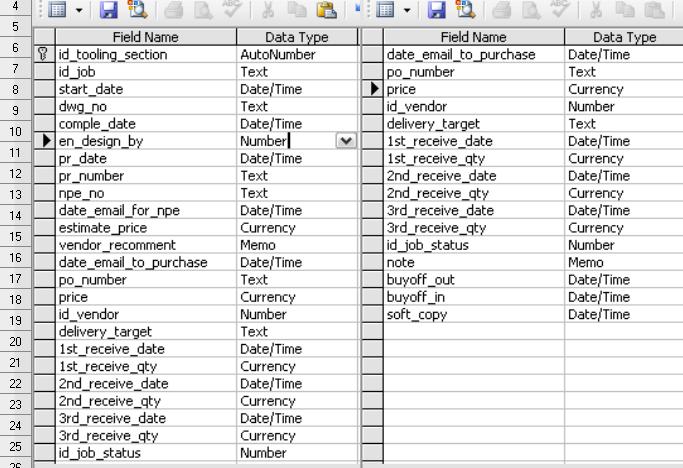This screenshot has width=683, height=468.
Task: Select the pr_number field name
Action: pos(91,176)
